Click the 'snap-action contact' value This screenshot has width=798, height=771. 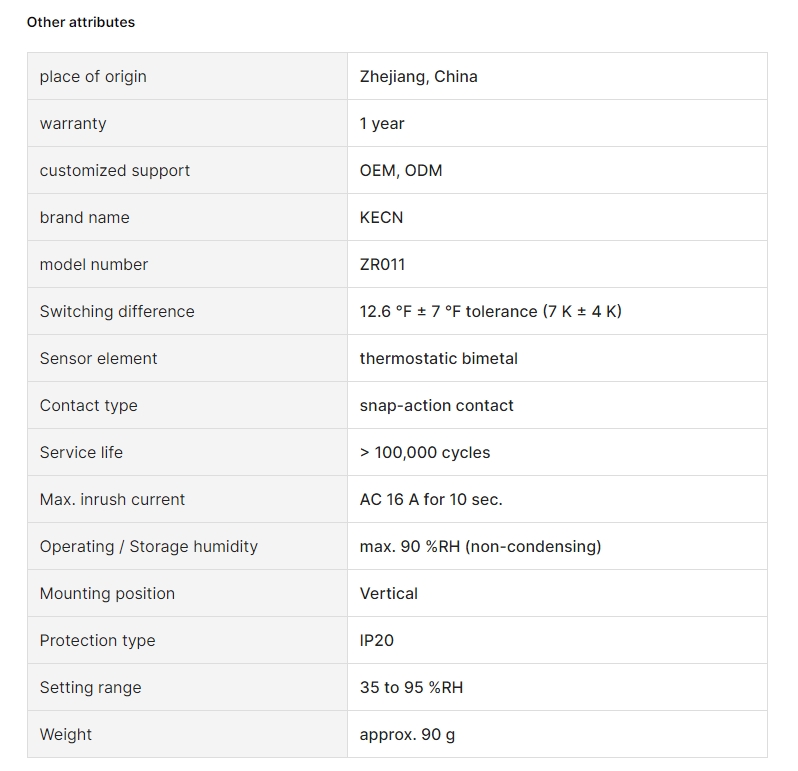436,406
